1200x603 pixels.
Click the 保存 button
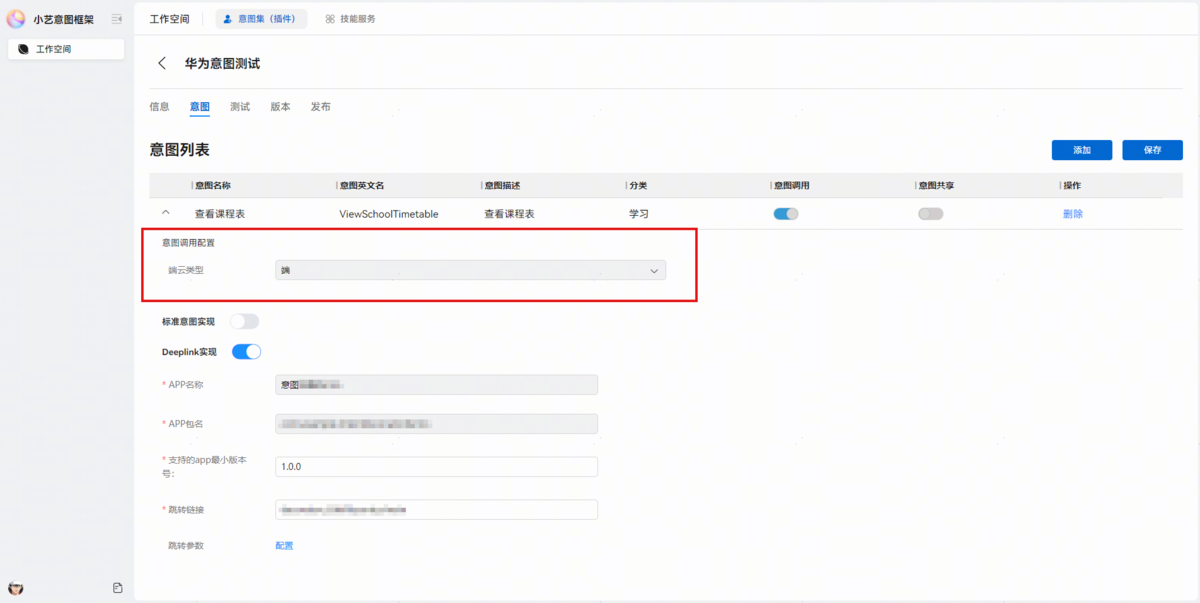1152,150
